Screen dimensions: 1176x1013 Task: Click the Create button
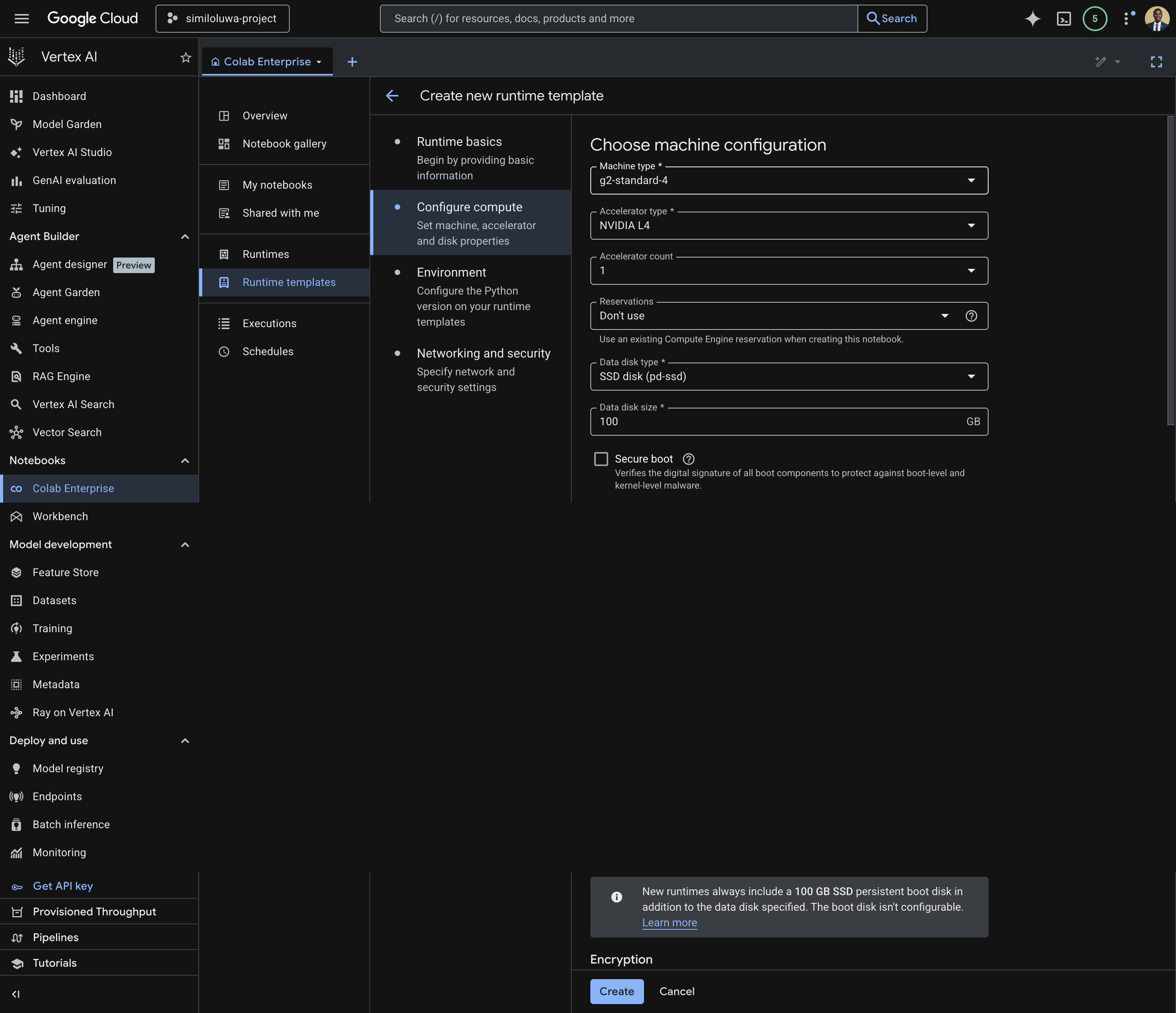pos(617,991)
